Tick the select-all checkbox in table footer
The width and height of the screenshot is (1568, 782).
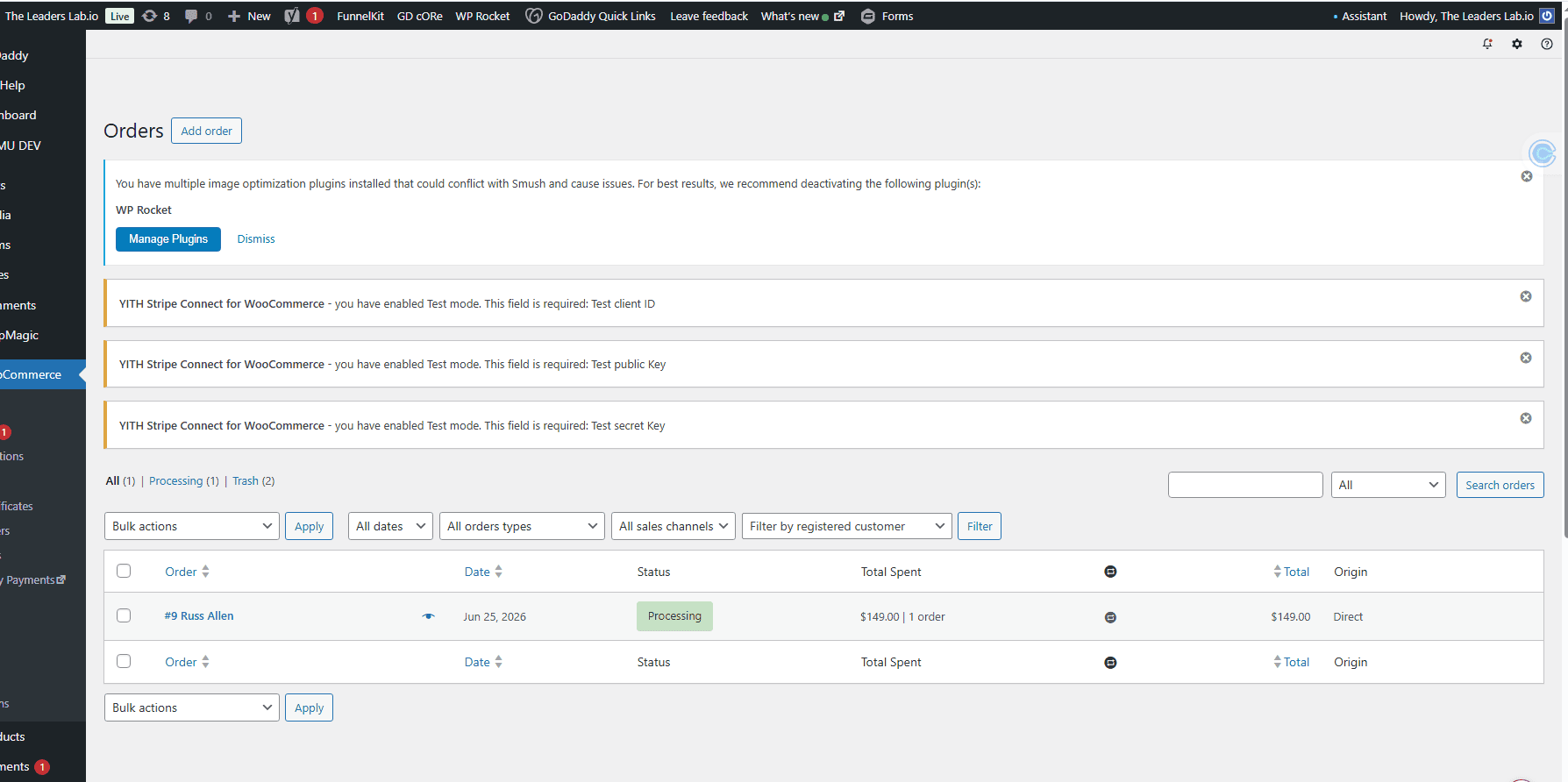pyautogui.click(x=124, y=661)
